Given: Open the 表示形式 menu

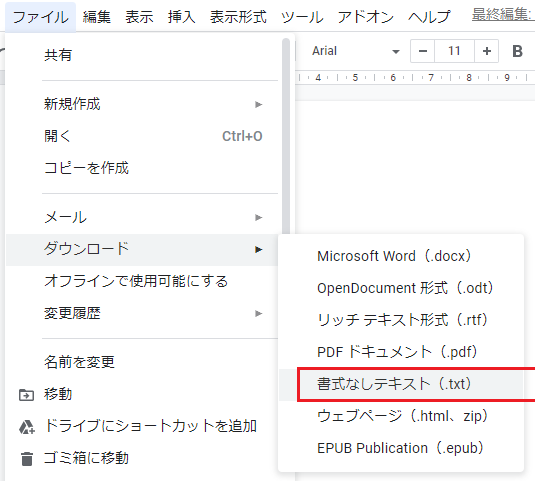Looking at the screenshot, I should [238, 17].
